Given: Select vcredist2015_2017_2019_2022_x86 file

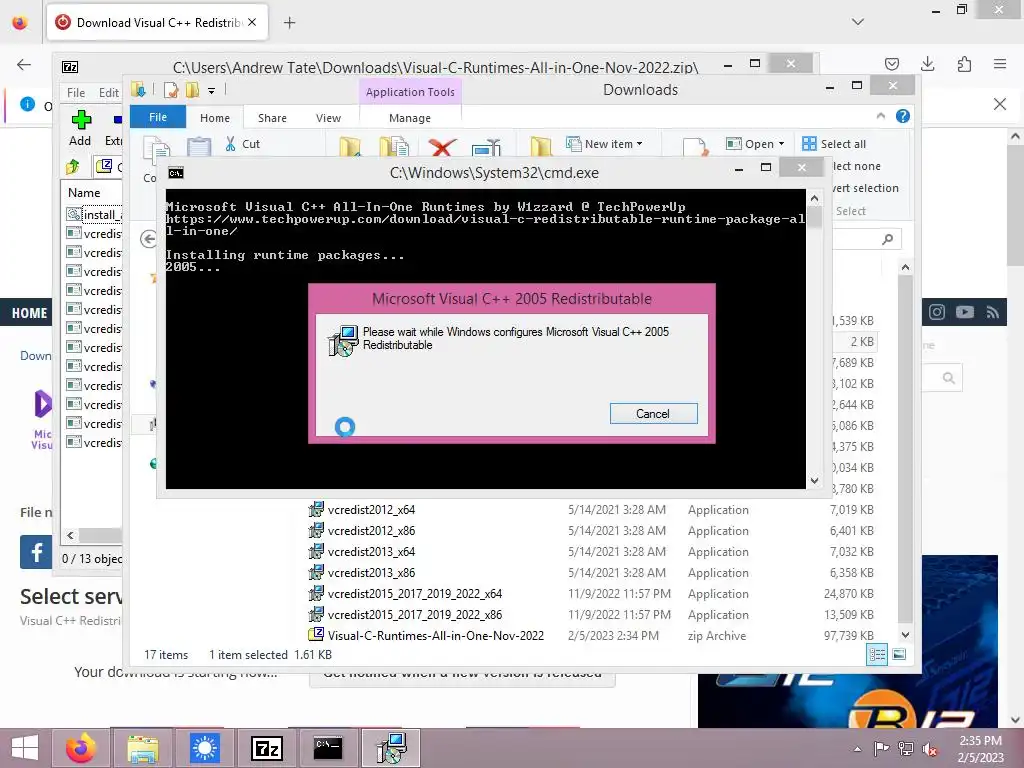Looking at the screenshot, I should click(414, 614).
